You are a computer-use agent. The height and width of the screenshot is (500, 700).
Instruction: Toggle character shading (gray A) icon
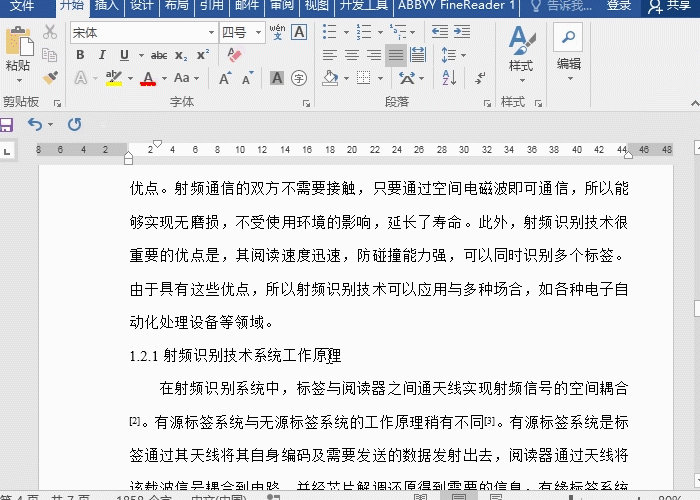click(x=277, y=78)
